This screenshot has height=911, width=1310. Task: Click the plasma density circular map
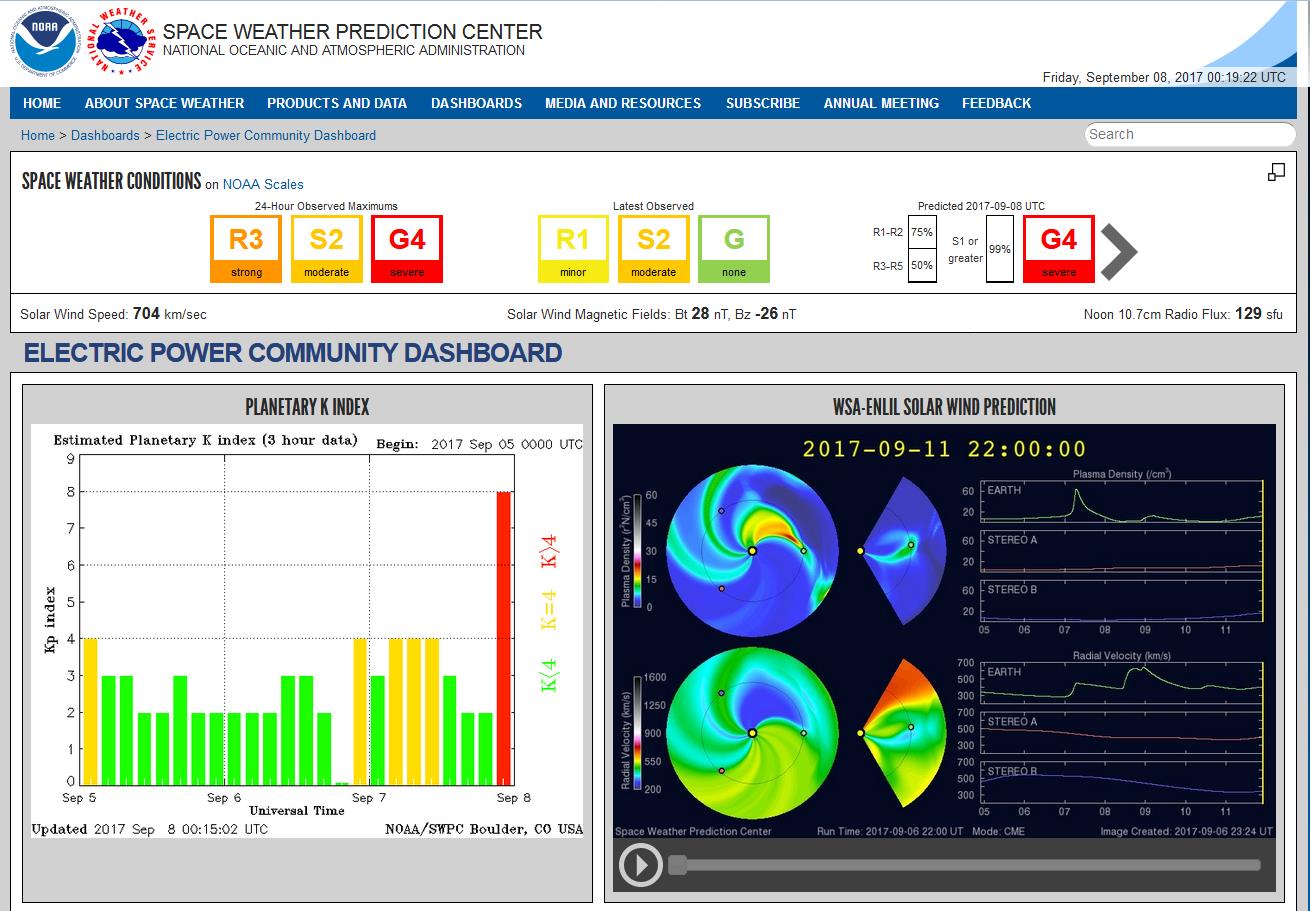tap(752, 550)
